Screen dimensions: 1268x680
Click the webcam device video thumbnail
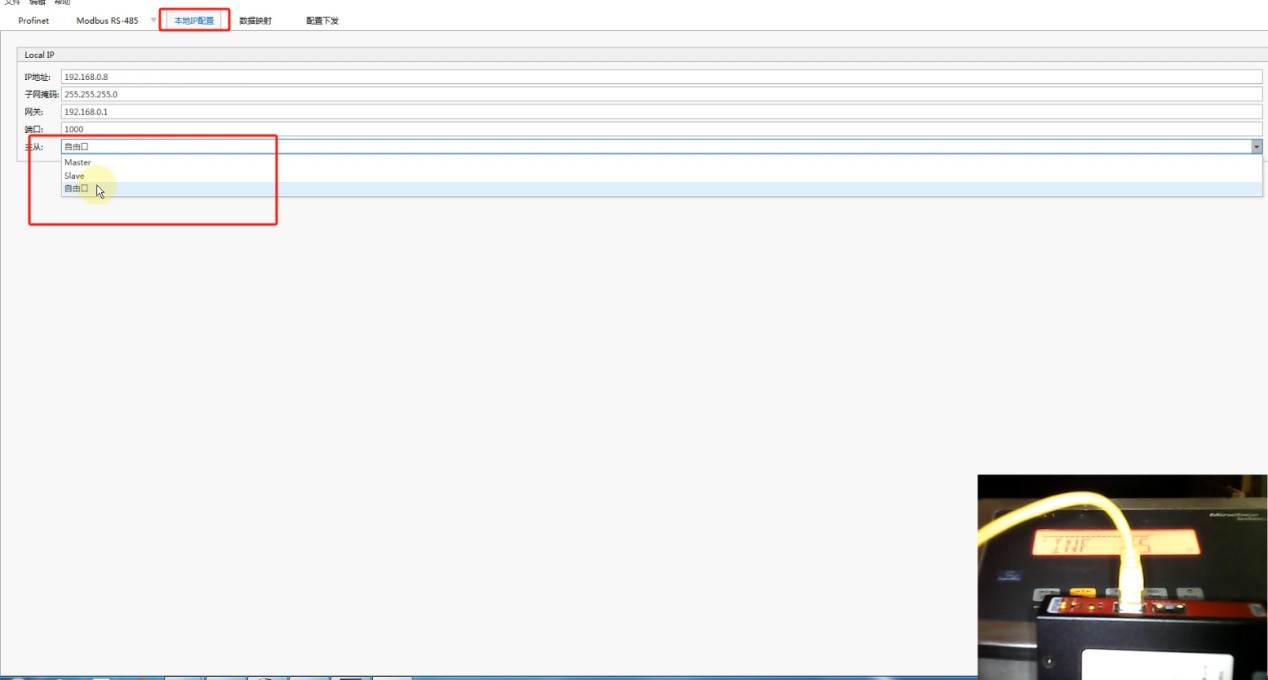(x=1122, y=575)
